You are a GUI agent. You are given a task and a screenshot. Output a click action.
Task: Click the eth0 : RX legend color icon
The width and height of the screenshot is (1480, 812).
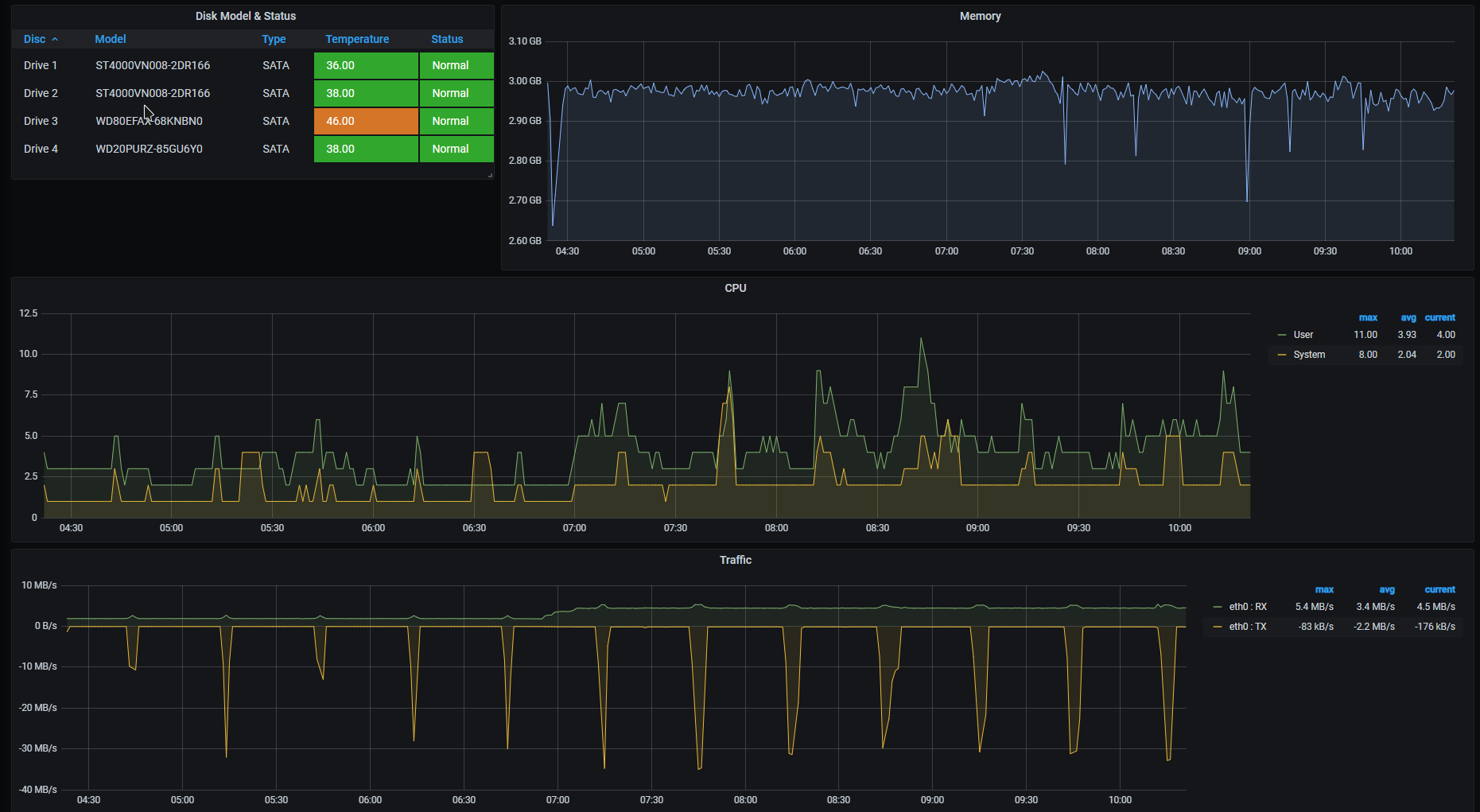pos(1217,607)
